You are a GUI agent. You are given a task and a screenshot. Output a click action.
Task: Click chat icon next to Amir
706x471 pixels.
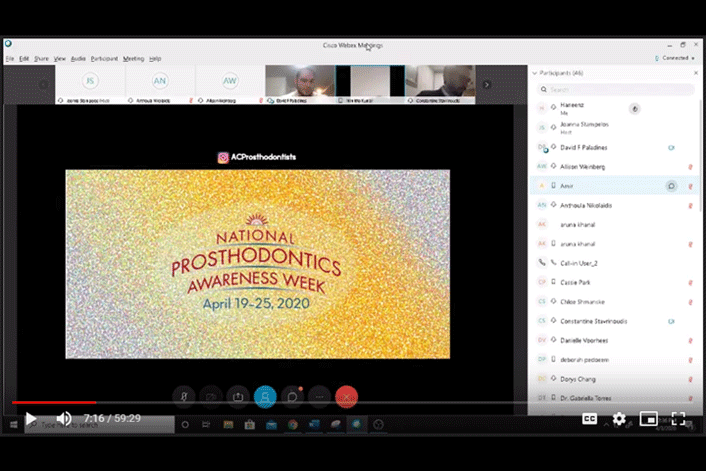pyautogui.click(x=671, y=186)
